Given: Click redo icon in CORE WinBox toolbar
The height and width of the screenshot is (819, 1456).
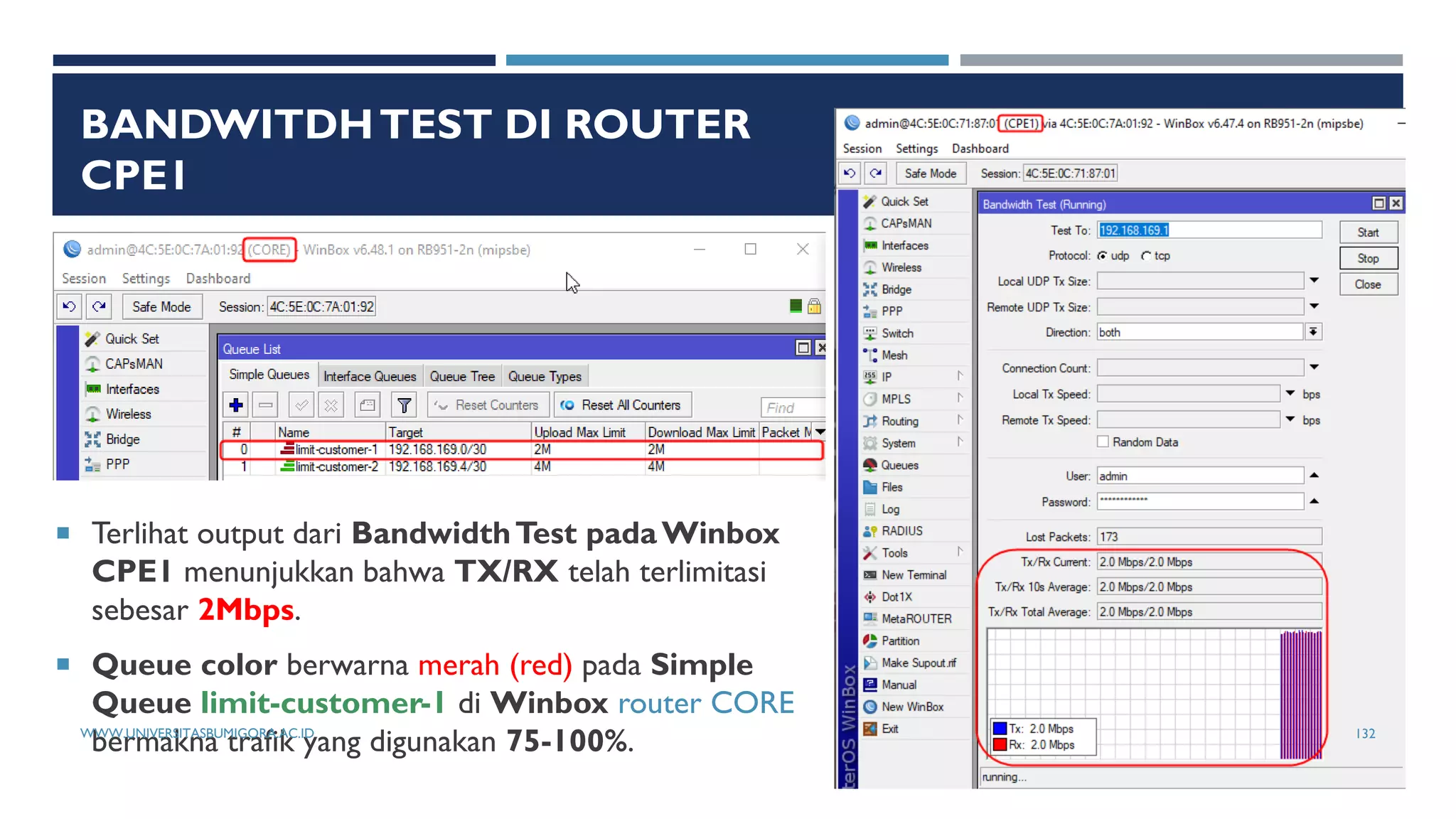Looking at the screenshot, I should point(99,306).
